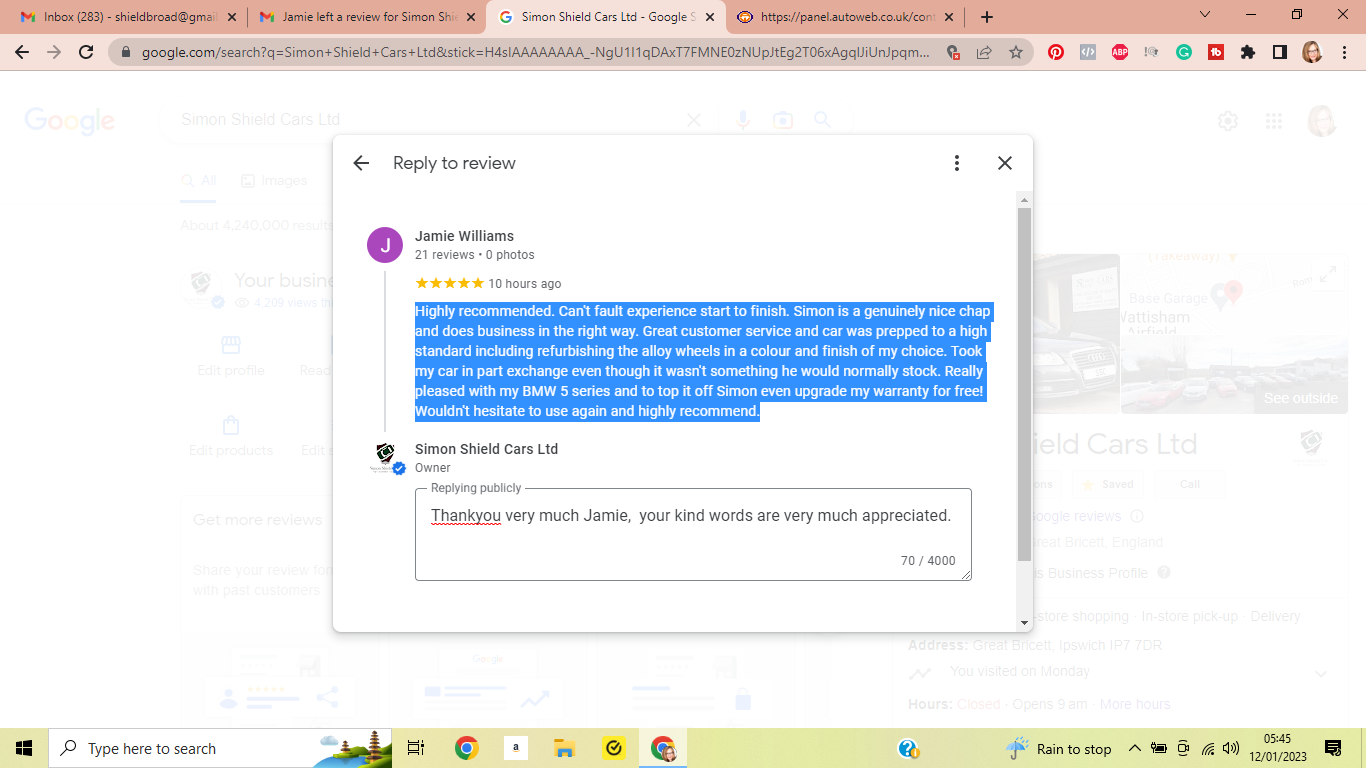The height and width of the screenshot is (768, 1366).
Task: Open the Rain to stop weather widget
Action: [x=1058, y=748]
